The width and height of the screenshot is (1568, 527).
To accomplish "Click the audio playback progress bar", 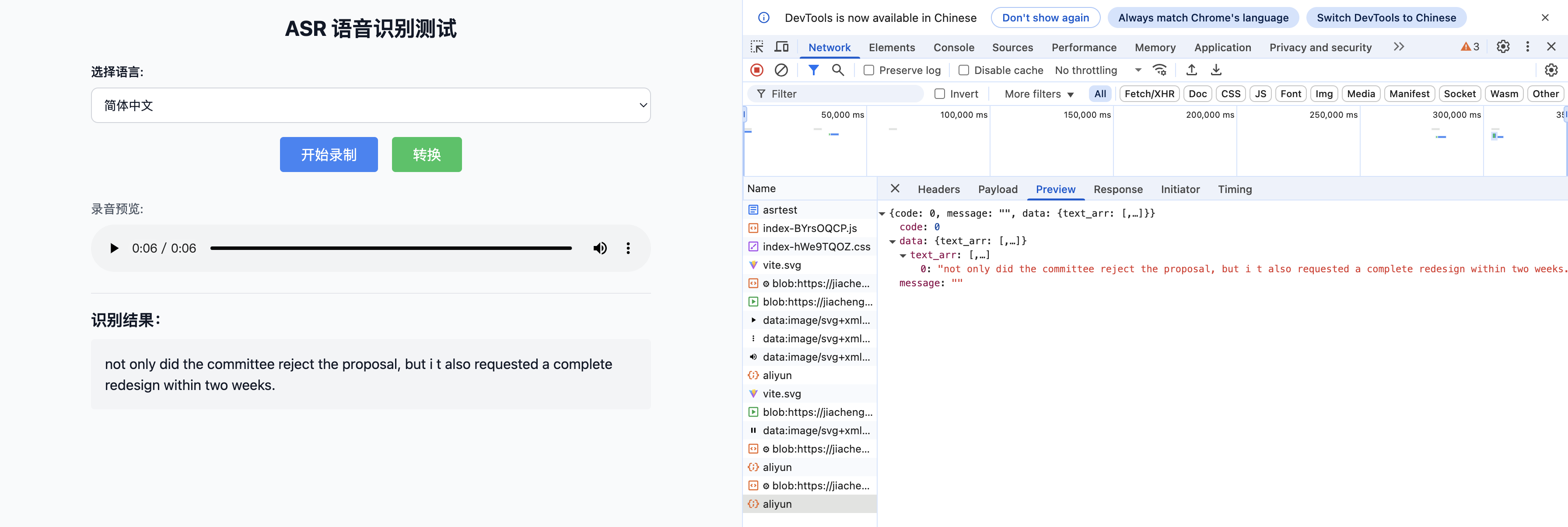I will (x=391, y=248).
